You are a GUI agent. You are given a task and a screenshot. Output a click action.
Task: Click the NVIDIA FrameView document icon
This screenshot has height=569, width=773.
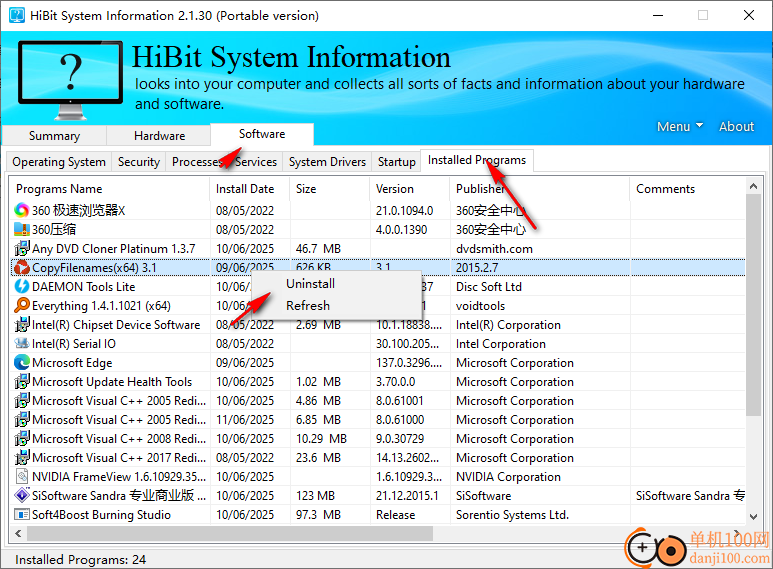click(x=22, y=477)
